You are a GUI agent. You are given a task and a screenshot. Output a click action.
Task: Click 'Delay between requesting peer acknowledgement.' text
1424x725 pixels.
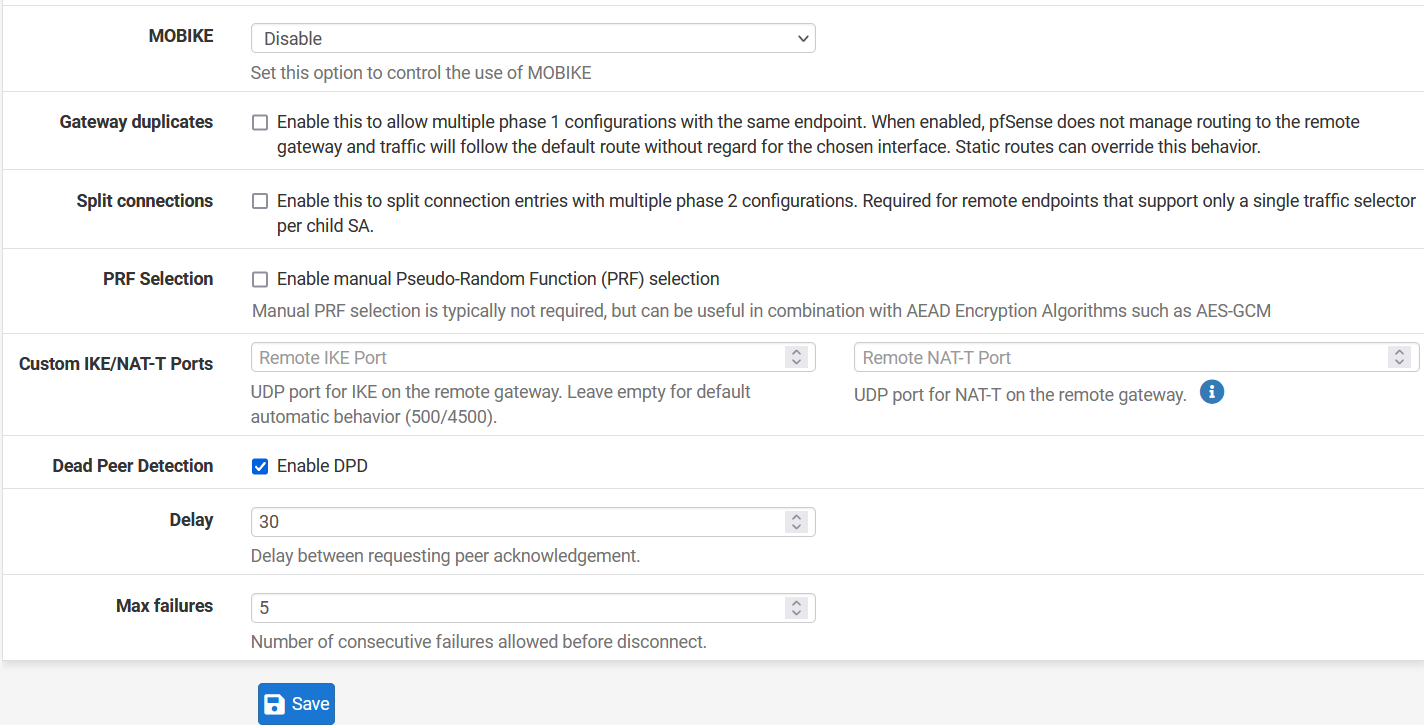point(445,556)
